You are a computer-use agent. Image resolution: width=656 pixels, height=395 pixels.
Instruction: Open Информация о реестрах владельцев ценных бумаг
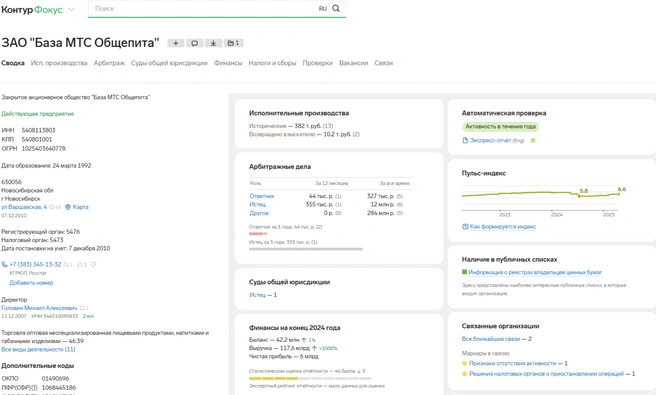(x=535, y=272)
